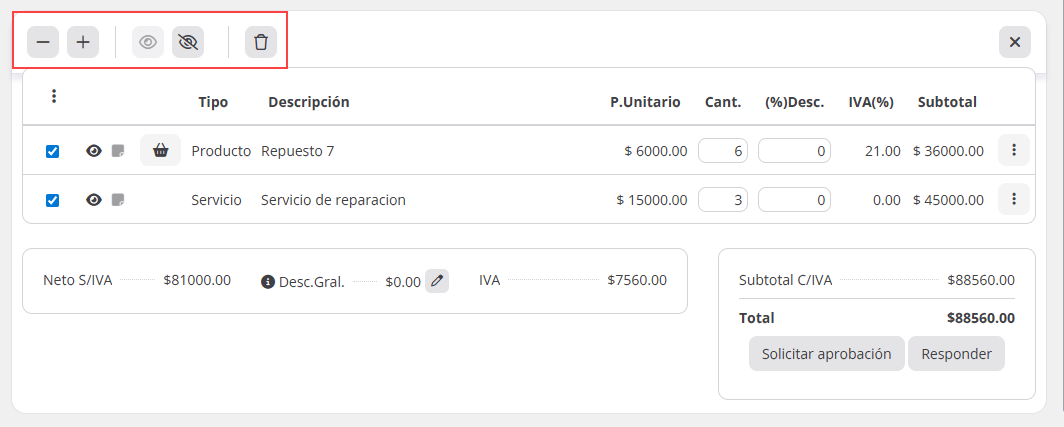Open Repuesto 7 row options menu

tap(1013, 150)
